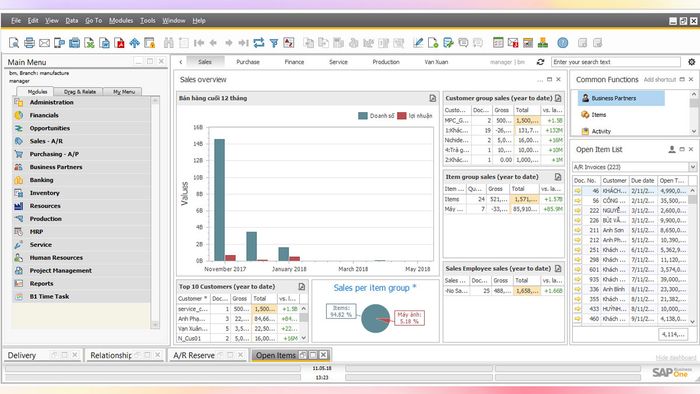
Task: Click in the search text field
Action: point(616,62)
